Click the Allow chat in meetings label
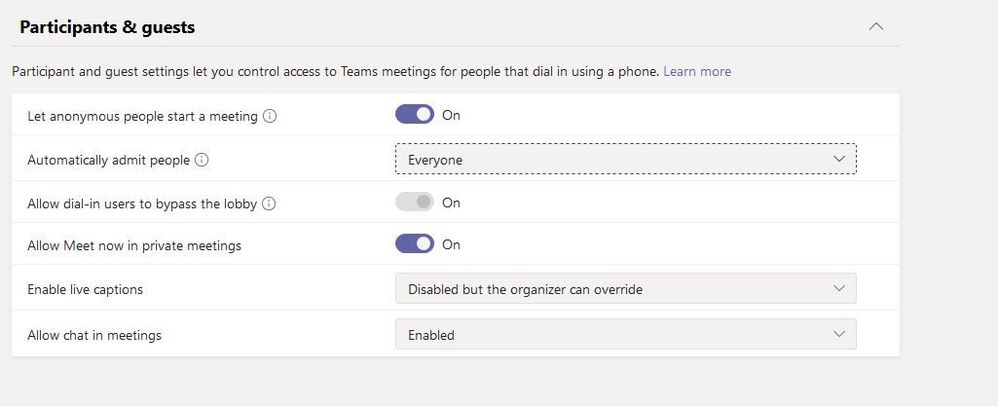 pos(94,336)
